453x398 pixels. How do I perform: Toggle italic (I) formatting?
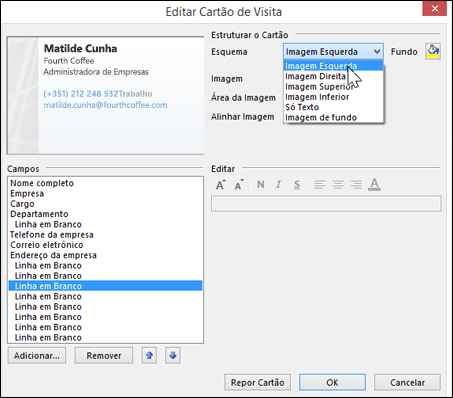click(278, 184)
